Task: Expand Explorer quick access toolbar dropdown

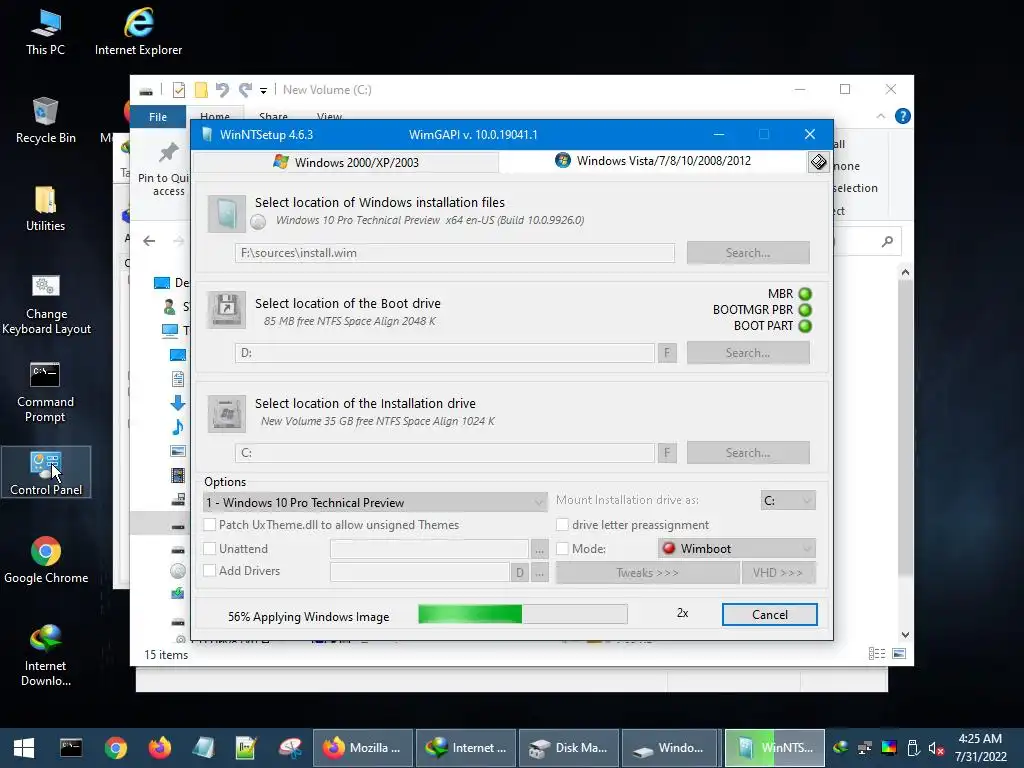Action: pos(263,90)
